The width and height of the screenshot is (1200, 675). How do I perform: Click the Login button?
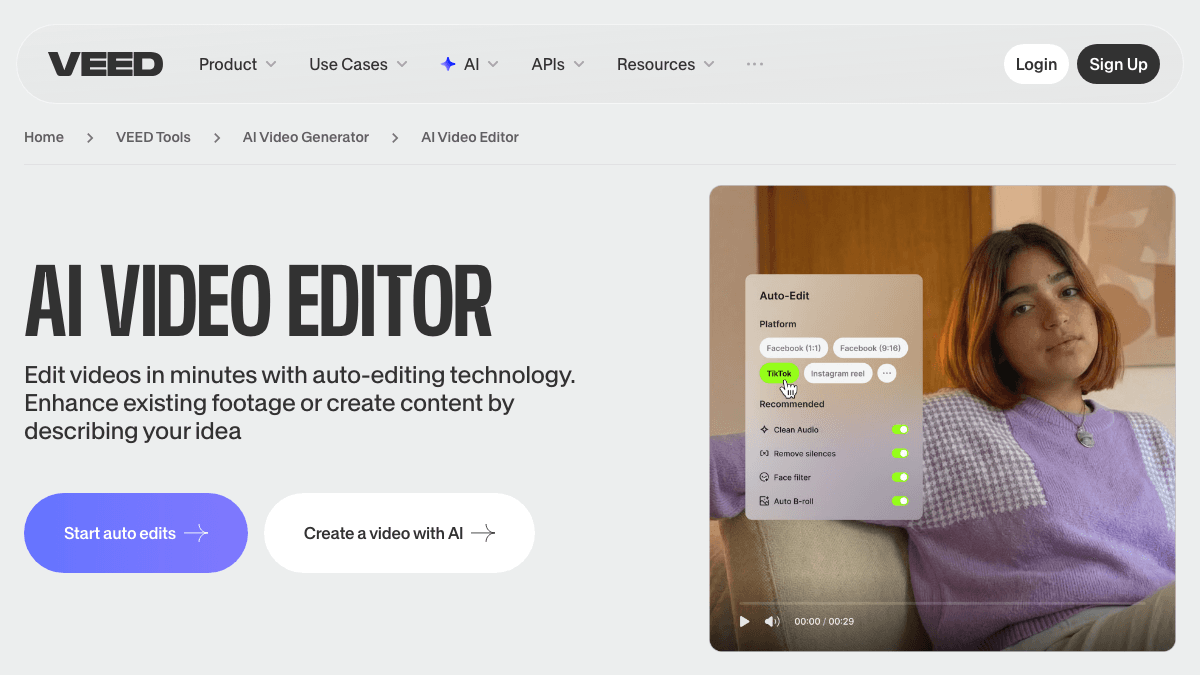[1036, 64]
